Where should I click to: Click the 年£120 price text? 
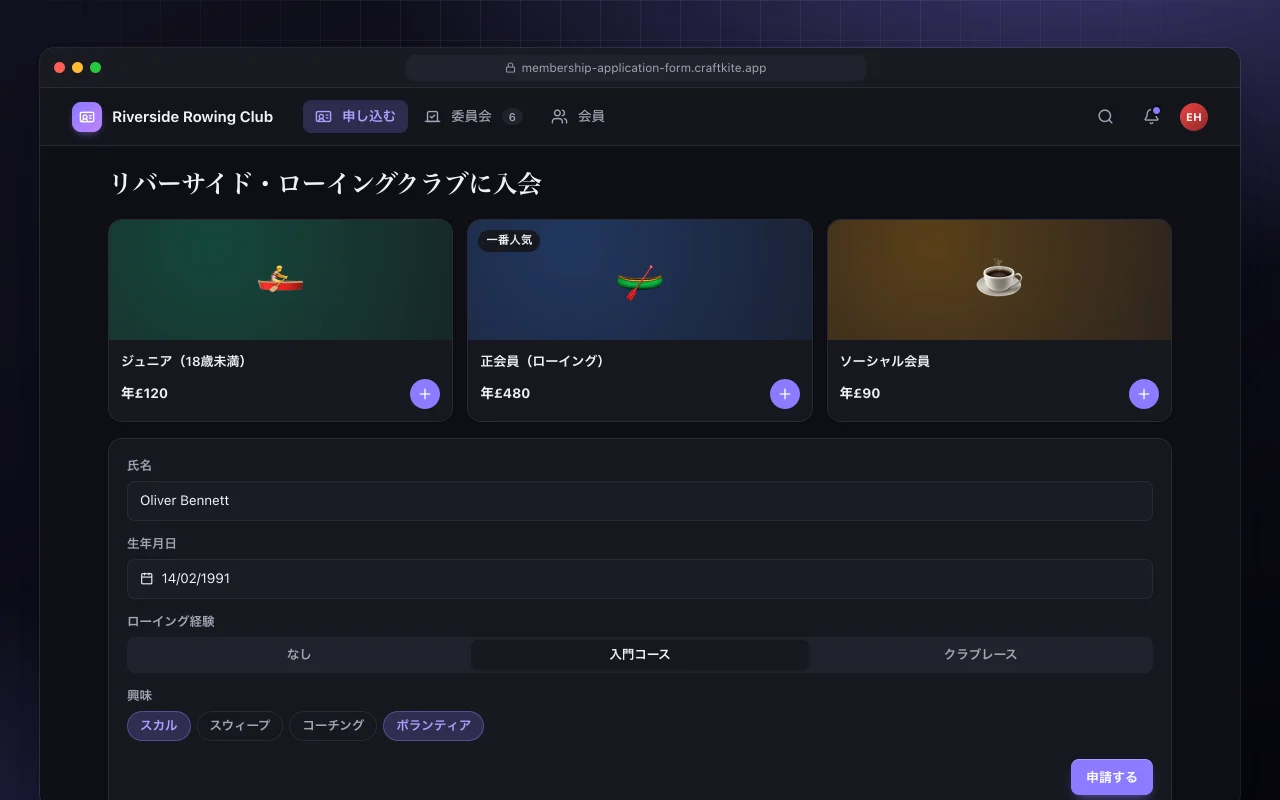144,394
